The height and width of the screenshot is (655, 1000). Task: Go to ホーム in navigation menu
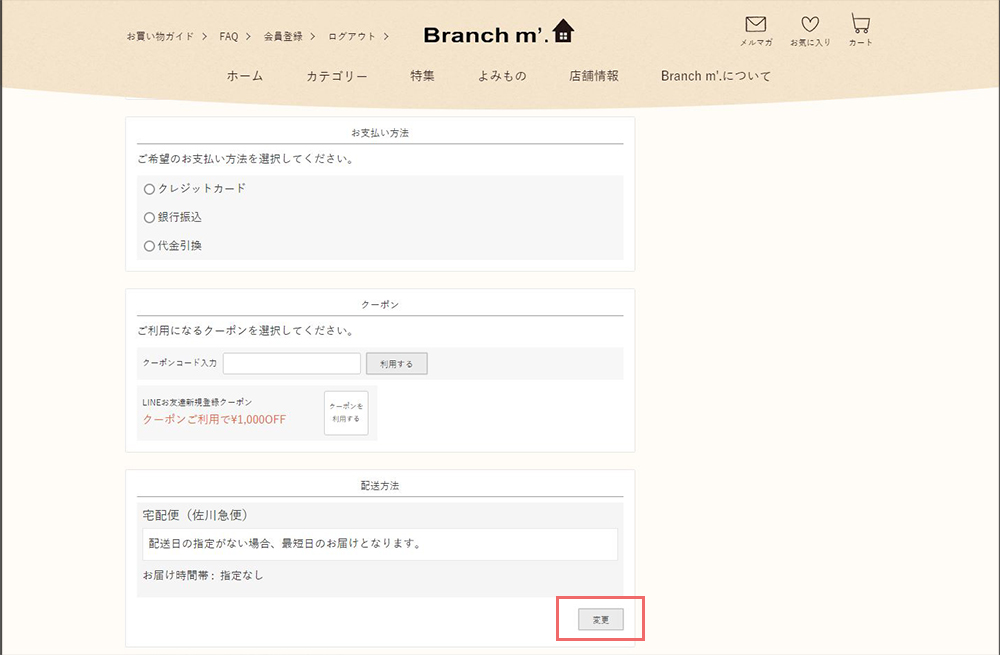(x=245, y=76)
